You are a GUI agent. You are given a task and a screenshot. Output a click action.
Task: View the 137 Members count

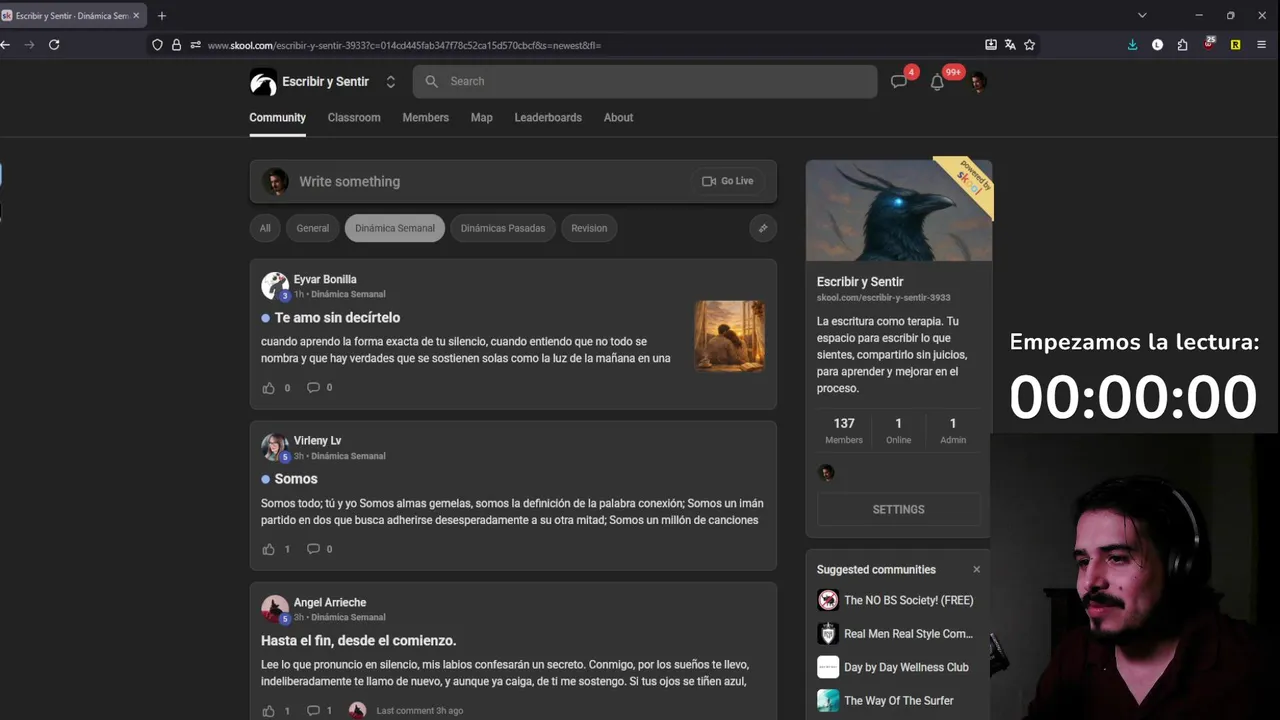(844, 430)
